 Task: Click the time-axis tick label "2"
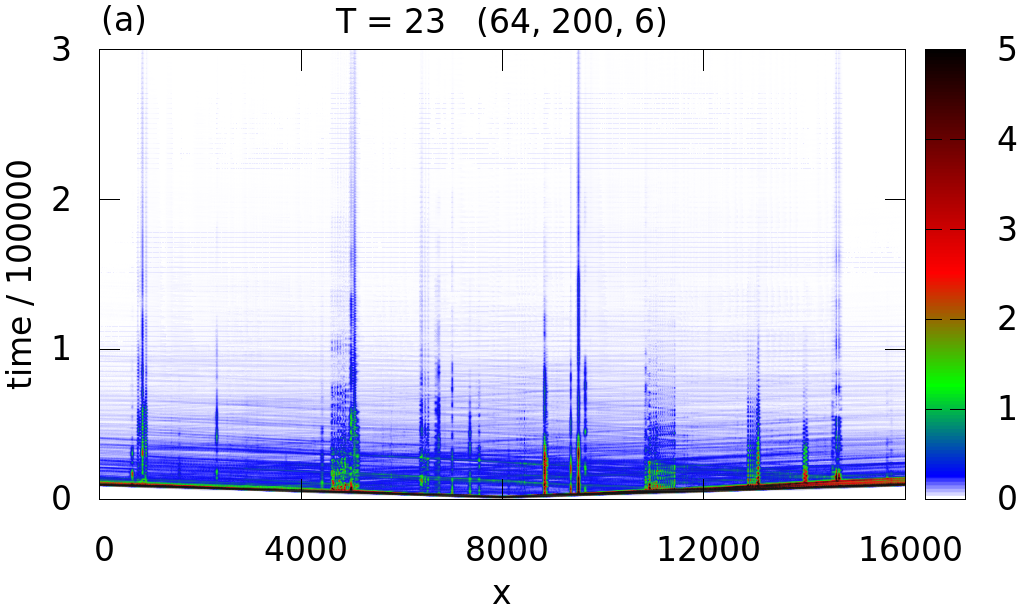click(61, 200)
